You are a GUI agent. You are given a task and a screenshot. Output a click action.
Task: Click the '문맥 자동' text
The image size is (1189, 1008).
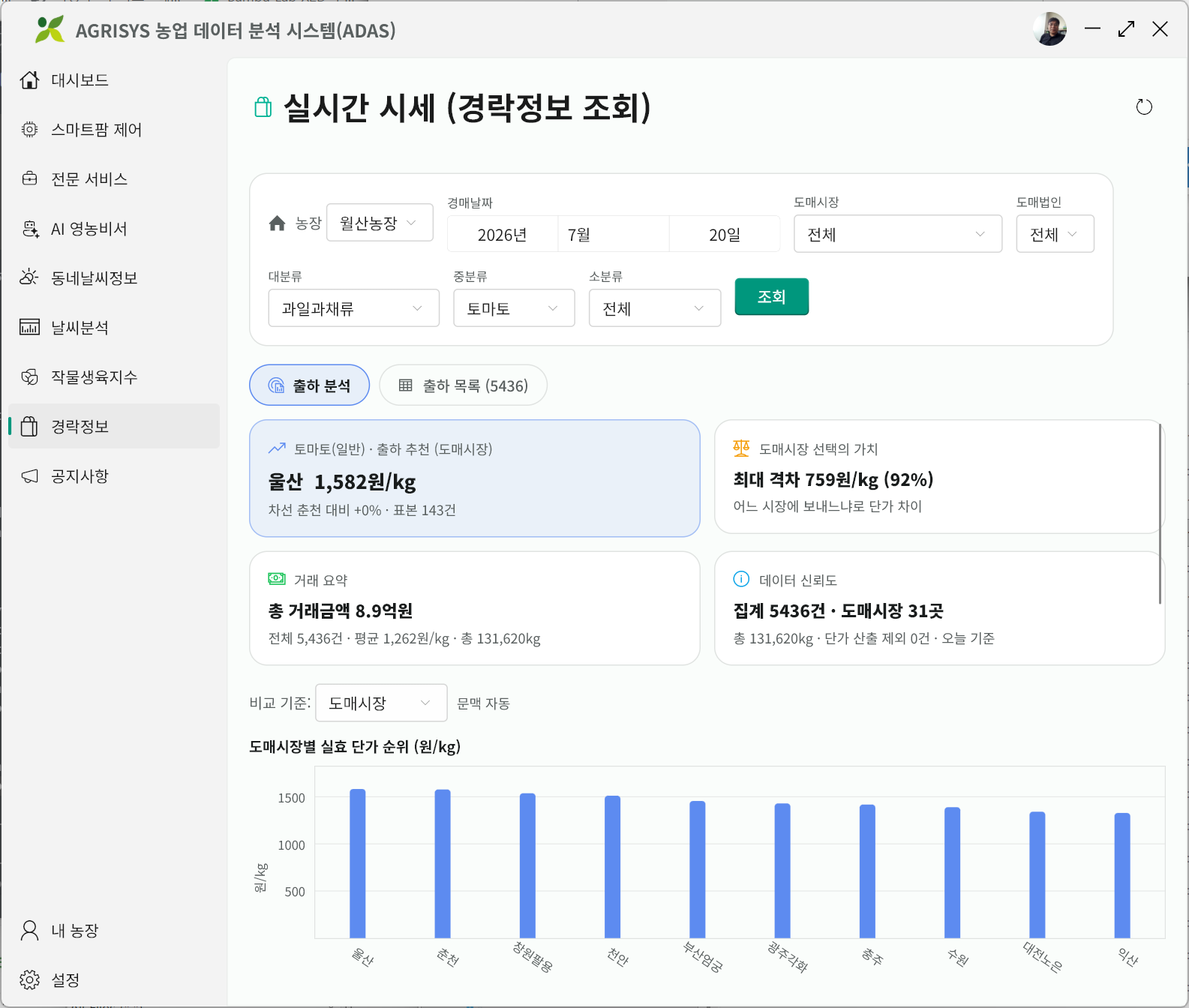tap(483, 703)
